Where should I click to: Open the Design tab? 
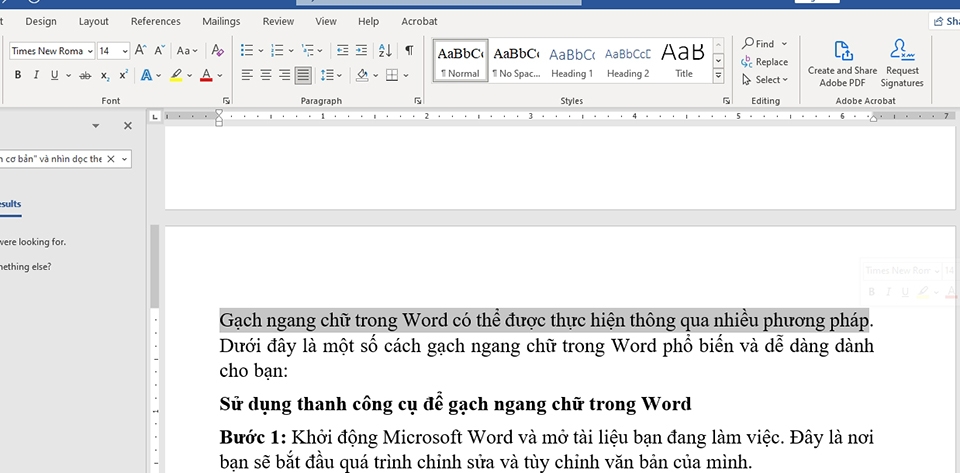coord(41,21)
